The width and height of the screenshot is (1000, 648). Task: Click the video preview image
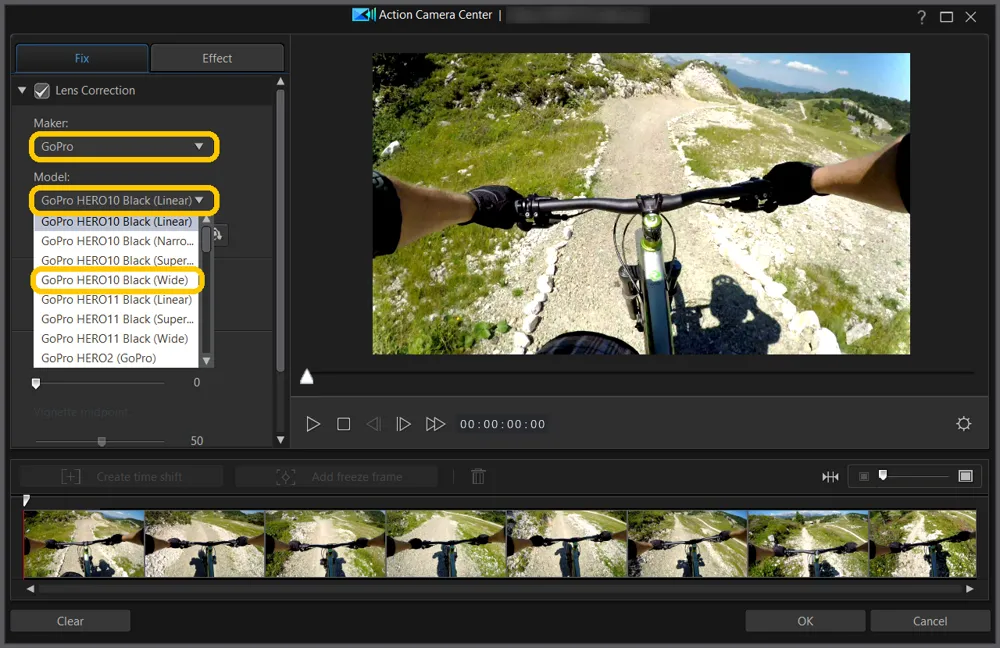(x=641, y=203)
